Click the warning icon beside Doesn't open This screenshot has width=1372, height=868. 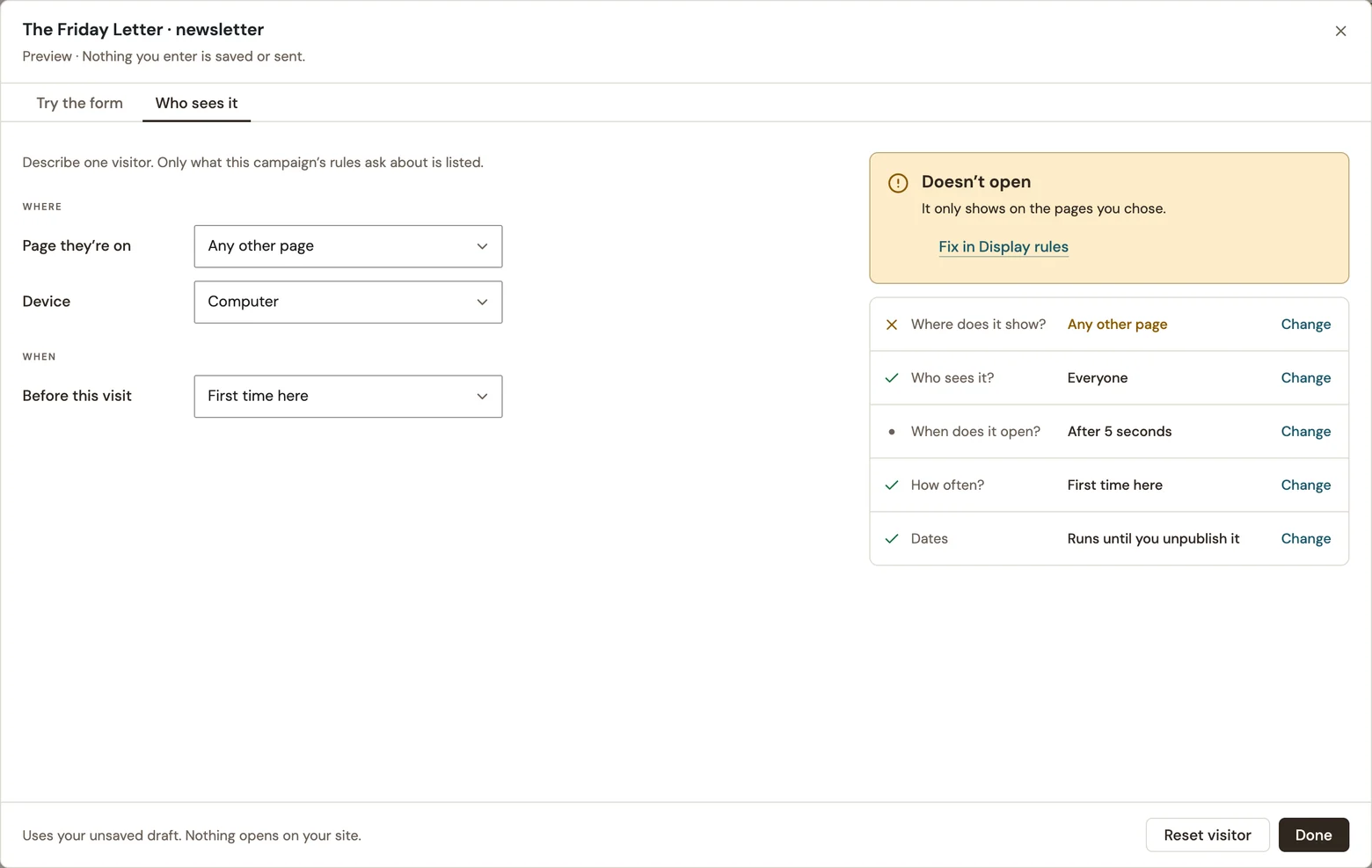[898, 183]
